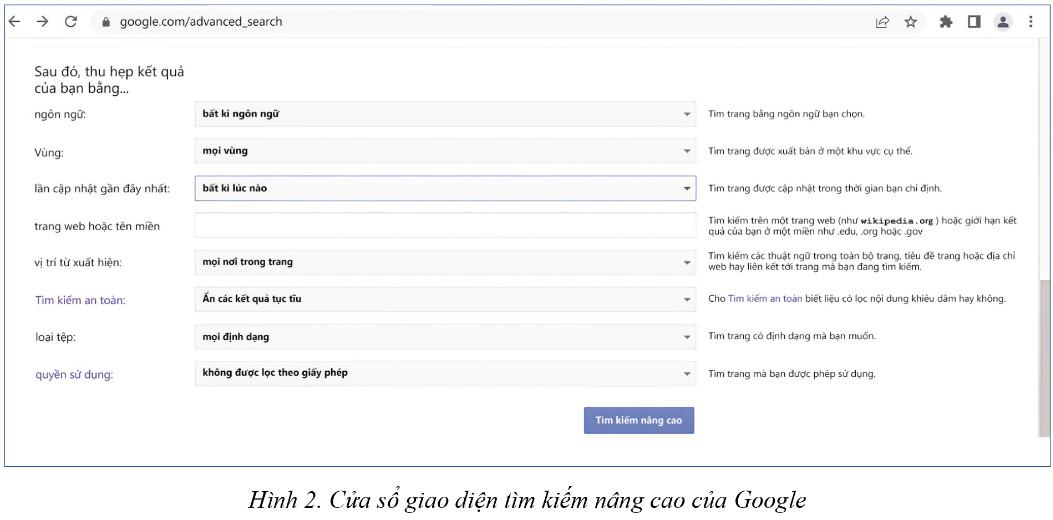
Task: Click the 'vị trí từ xuất hiện:' label
Action: tap(78, 263)
